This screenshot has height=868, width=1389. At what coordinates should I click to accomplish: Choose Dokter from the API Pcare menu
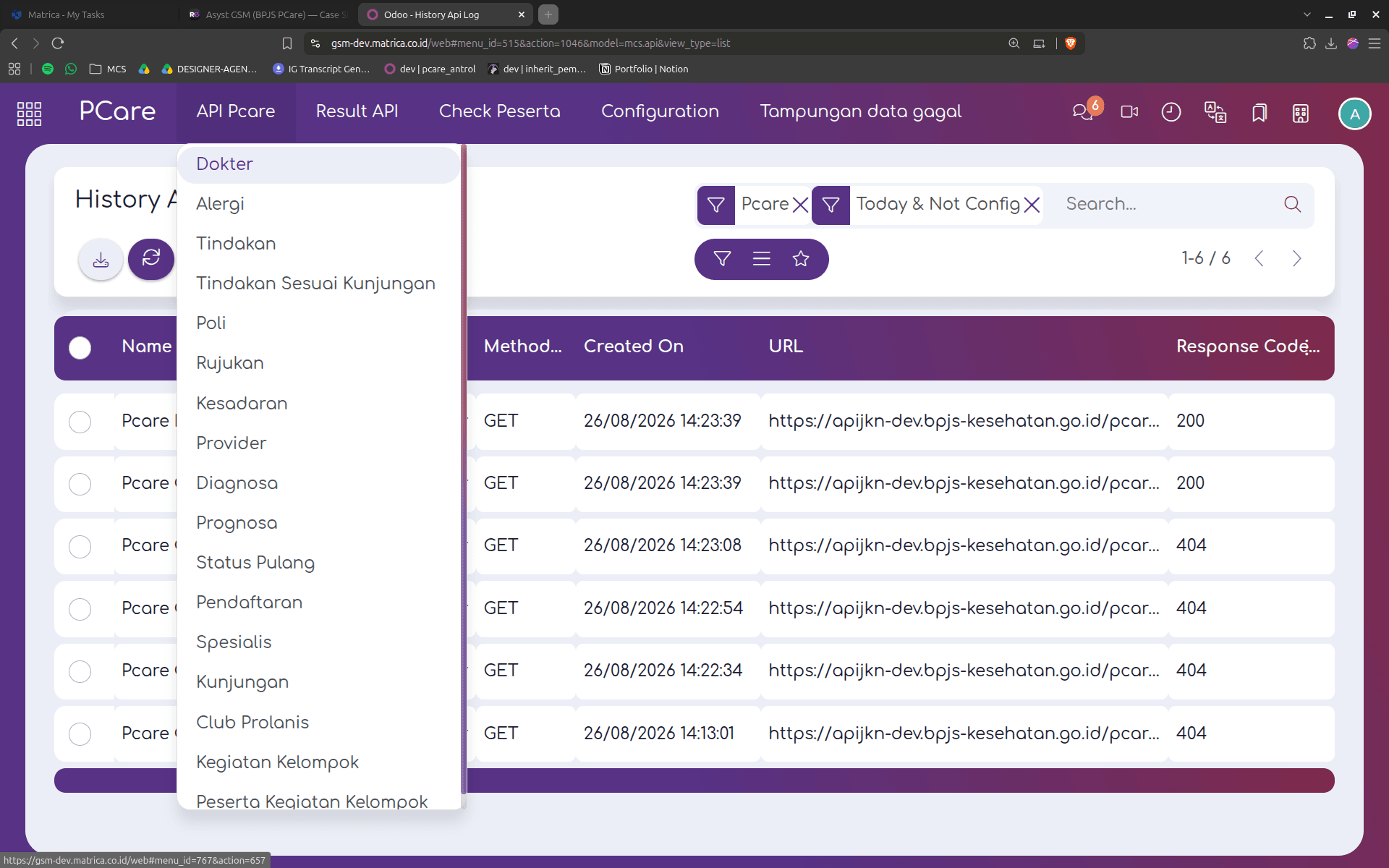click(318, 164)
